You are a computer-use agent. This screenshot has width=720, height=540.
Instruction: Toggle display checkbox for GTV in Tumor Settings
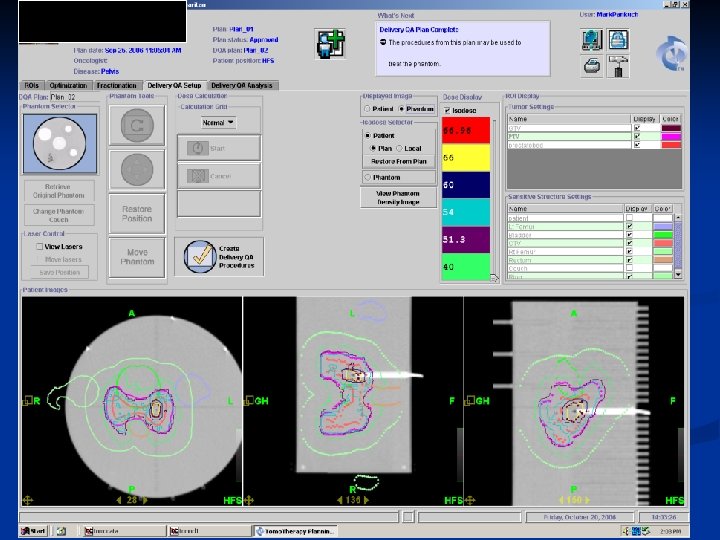[x=637, y=128]
